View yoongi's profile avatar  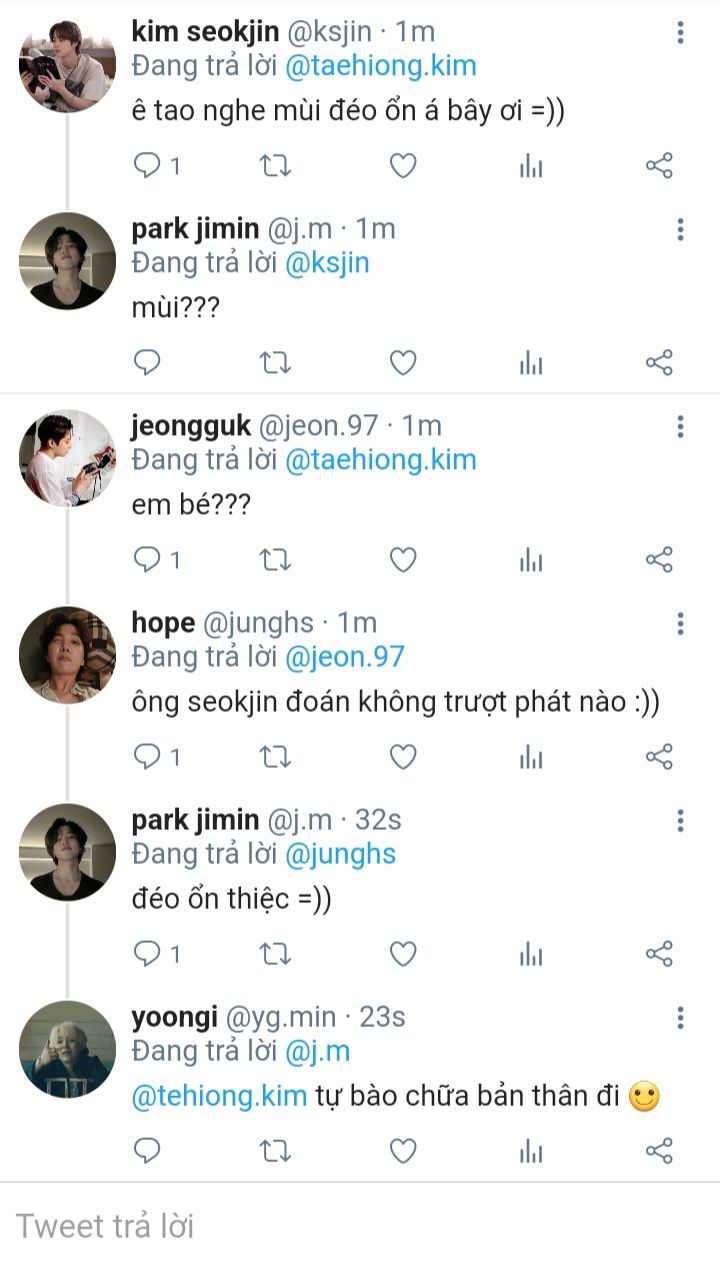(x=68, y=1049)
